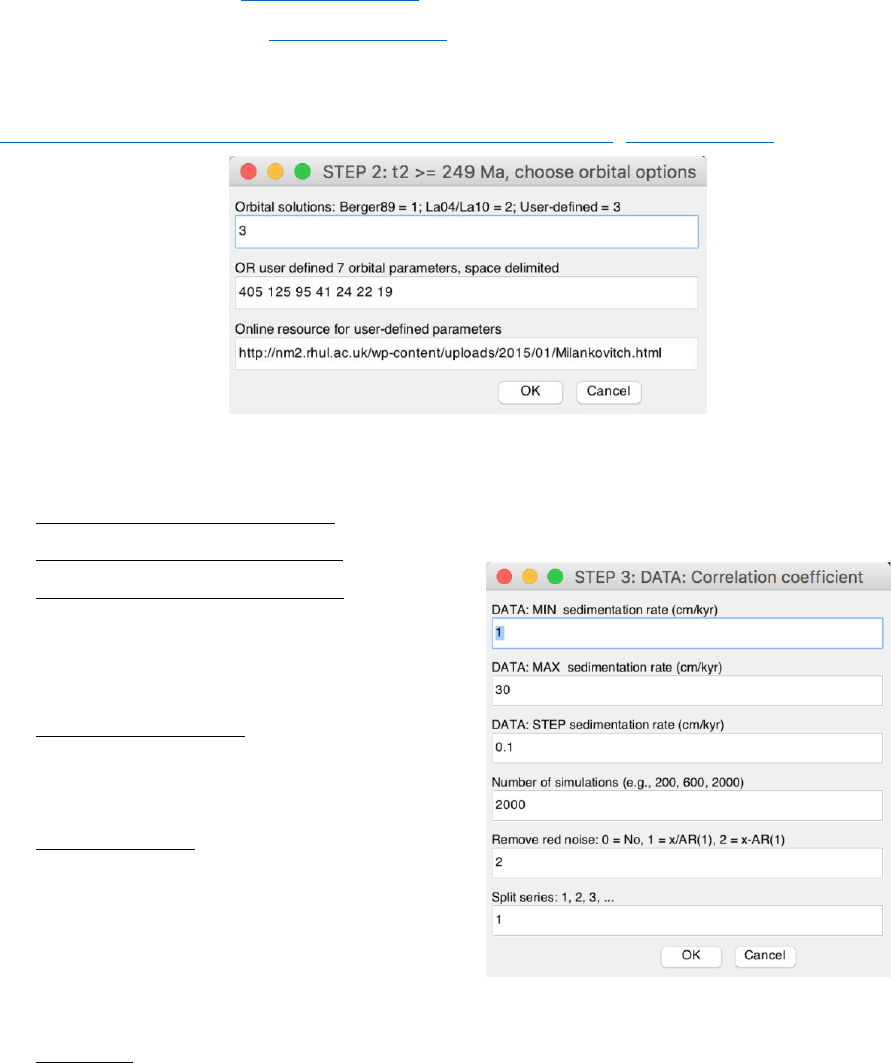The image size is (891, 1063).
Task: Minimize the STEP 3 Correlation coefficient dialog
Action: (531, 577)
